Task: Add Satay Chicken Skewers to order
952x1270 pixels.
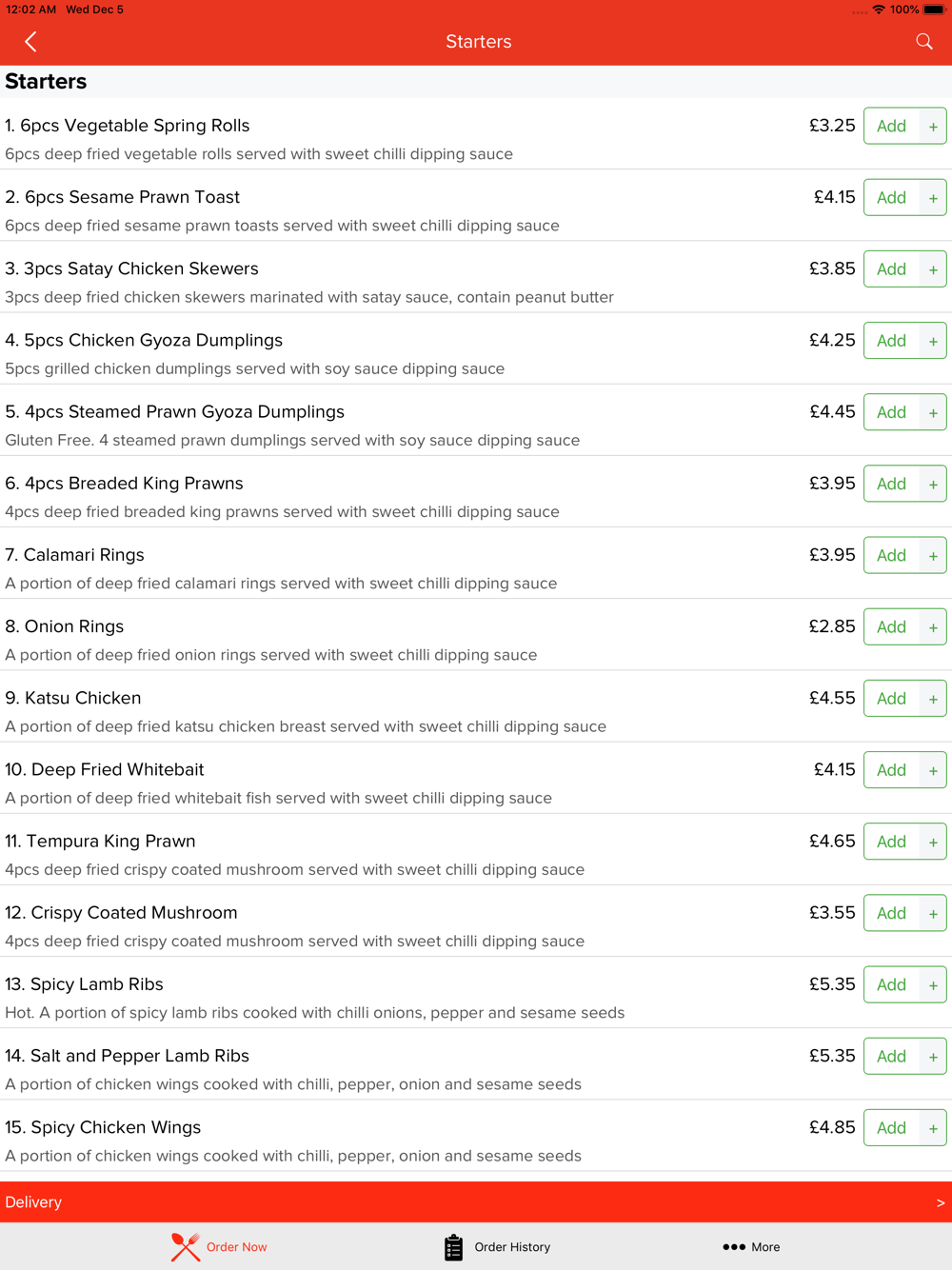Action: pos(892,269)
